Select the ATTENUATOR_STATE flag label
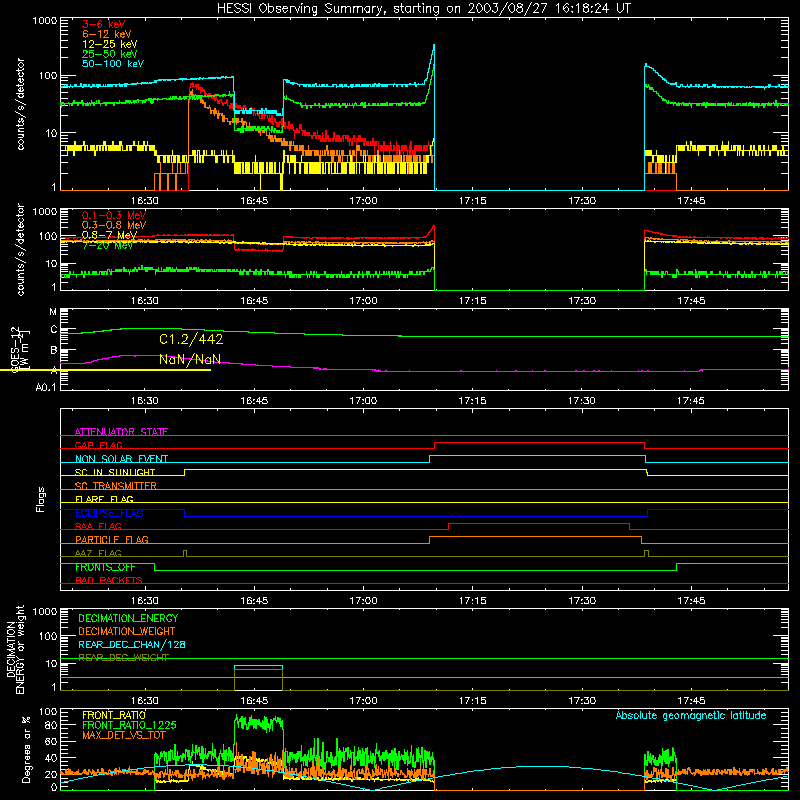The image size is (800, 800). (121, 432)
